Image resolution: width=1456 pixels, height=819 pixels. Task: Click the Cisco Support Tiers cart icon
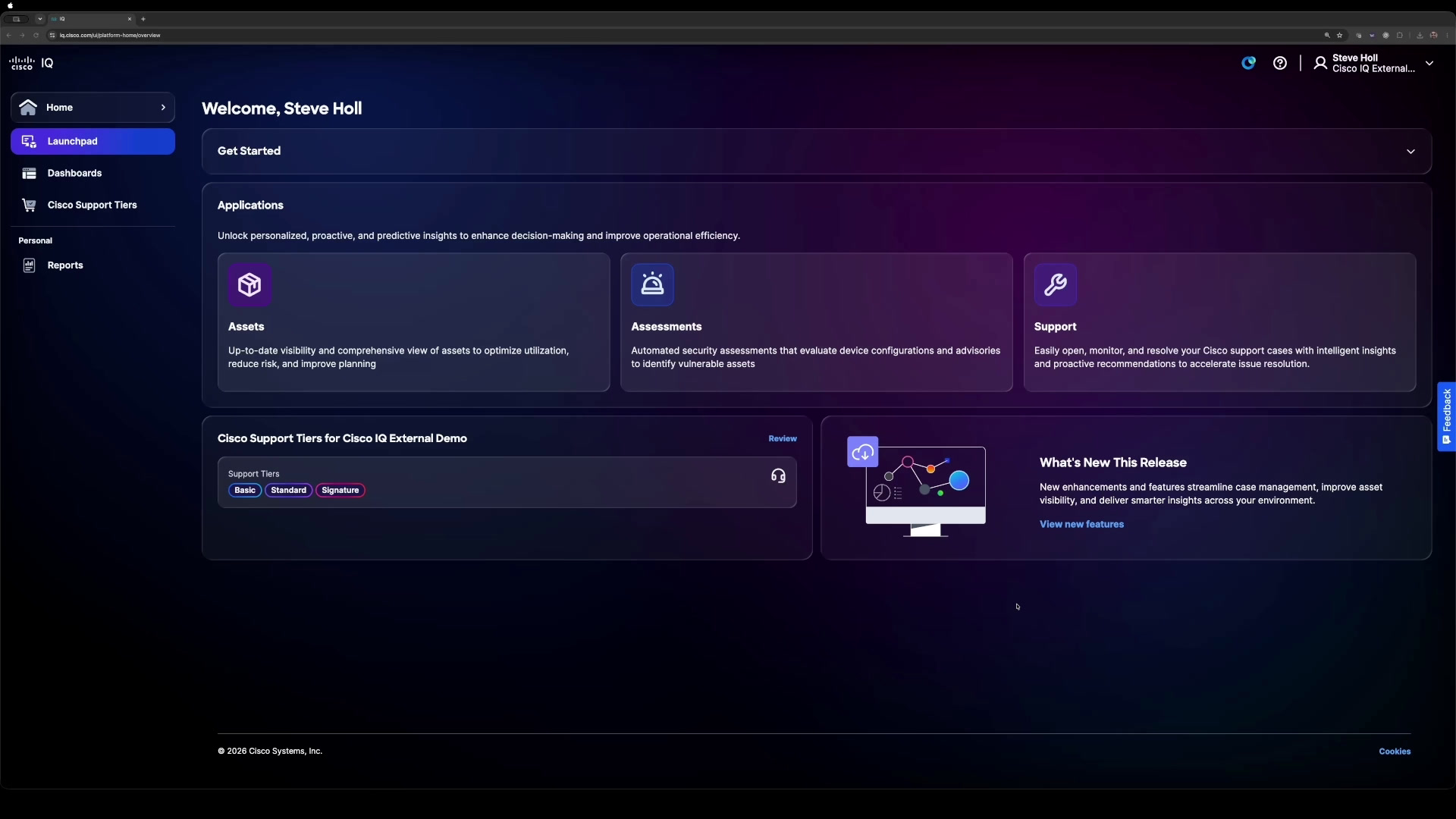[x=29, y=205]
